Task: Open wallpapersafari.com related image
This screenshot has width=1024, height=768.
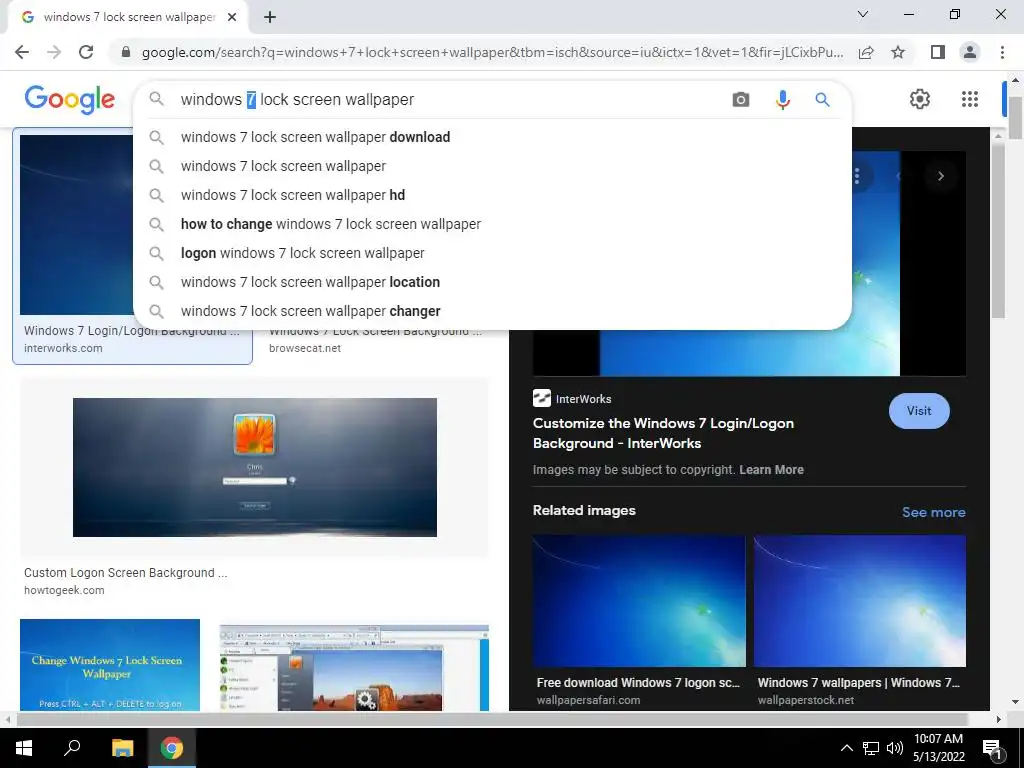Action: [x=639, y=601]
